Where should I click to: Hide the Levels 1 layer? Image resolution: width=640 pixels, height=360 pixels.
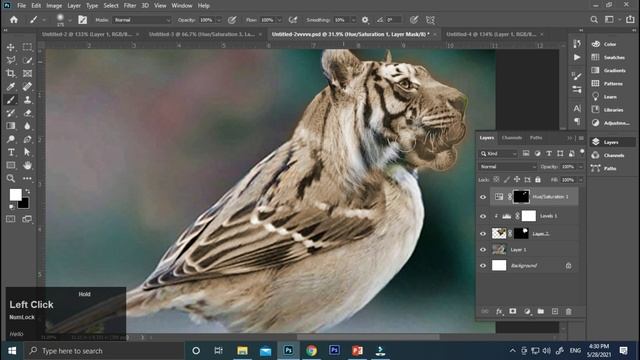(483, 216)
